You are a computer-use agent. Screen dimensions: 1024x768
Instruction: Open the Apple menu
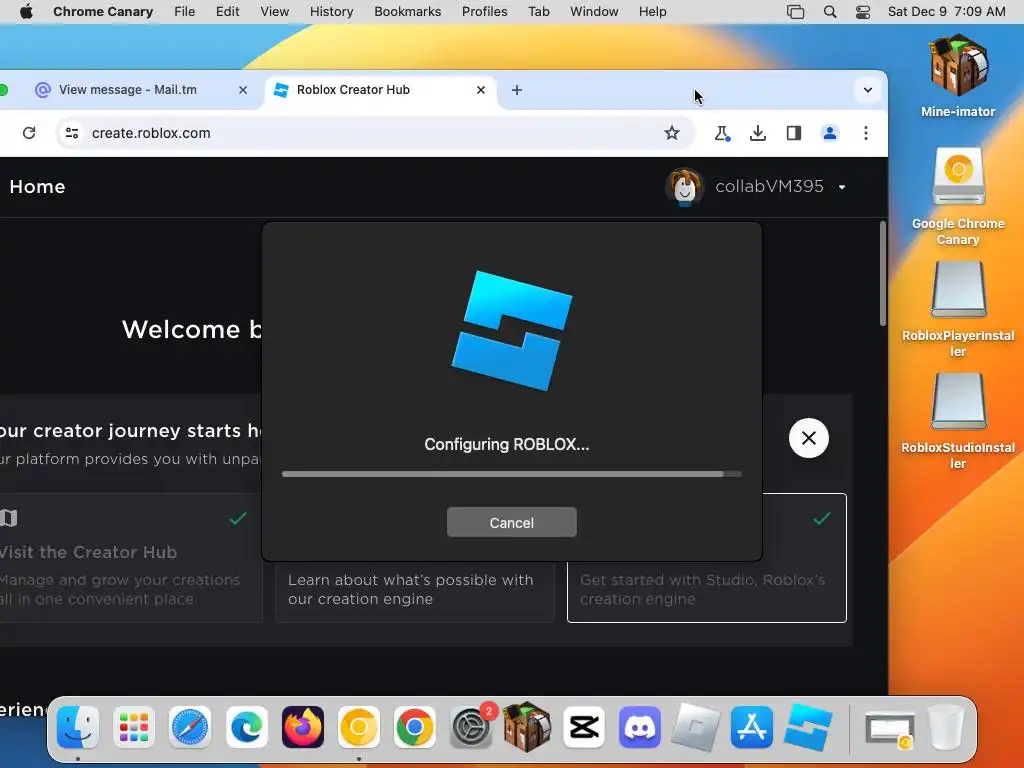[26, 12]
